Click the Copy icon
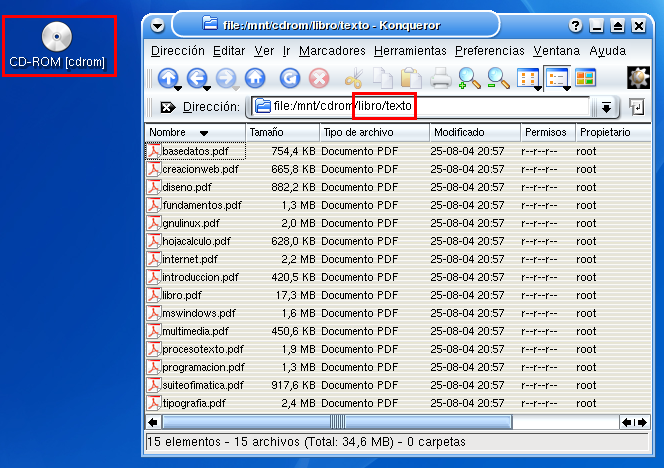Viewport: 664px width, 468px height. [x=383, y=78]
